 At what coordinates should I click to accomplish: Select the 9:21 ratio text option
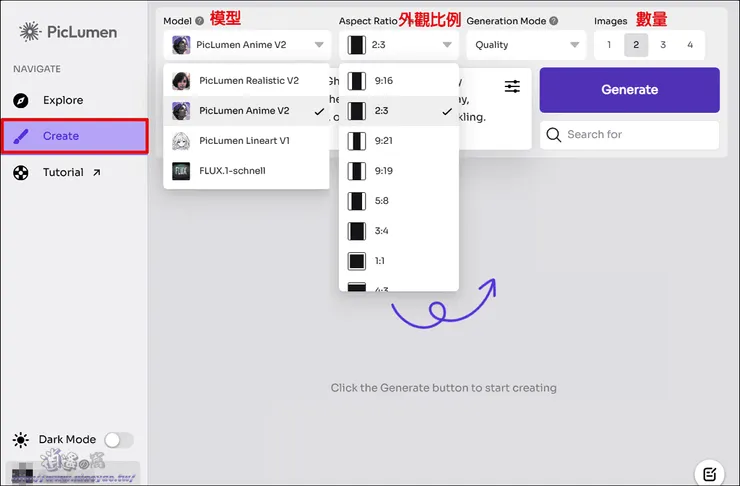[x=384, y=141]
